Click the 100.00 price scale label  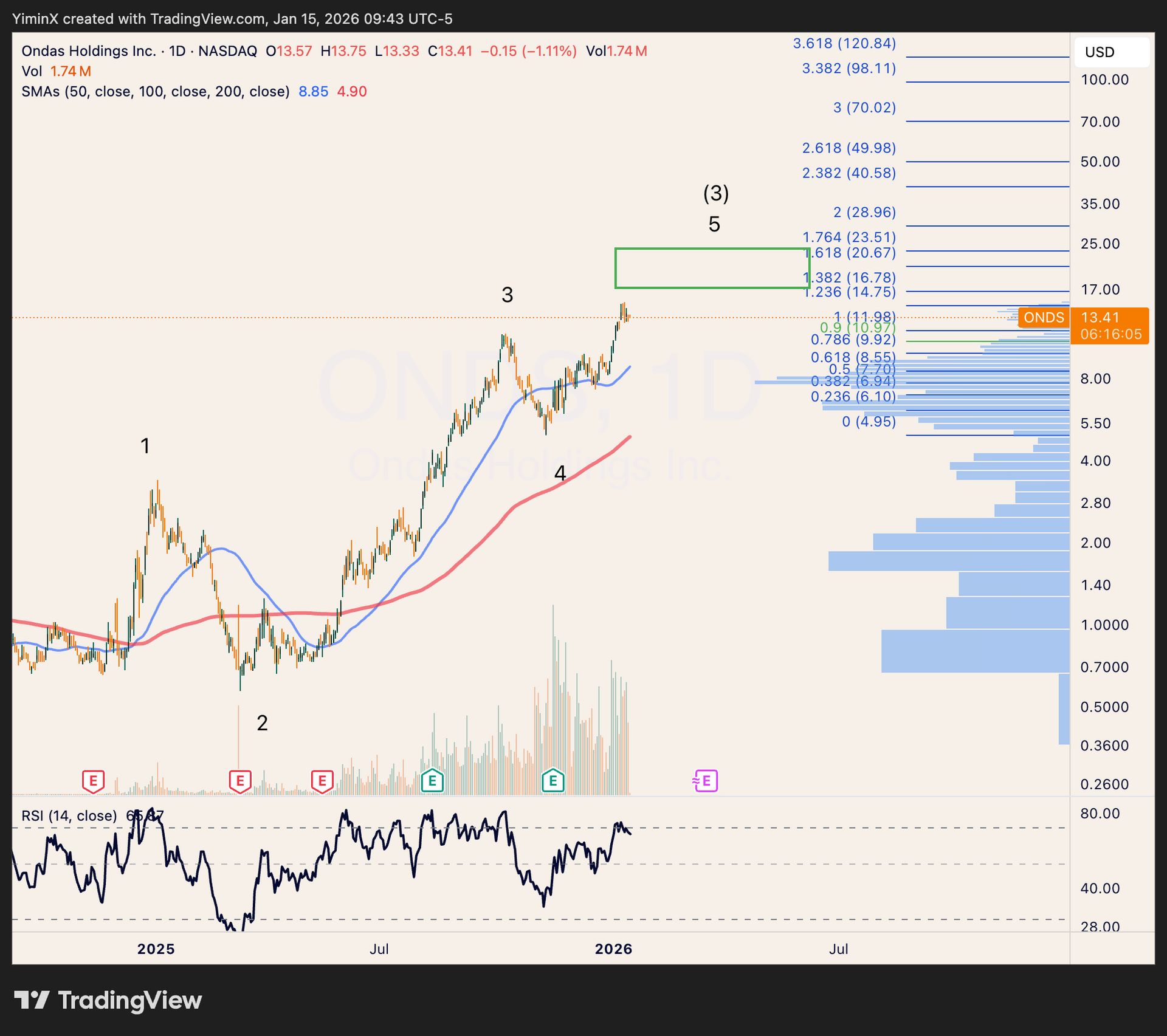tap(1104, 80)
